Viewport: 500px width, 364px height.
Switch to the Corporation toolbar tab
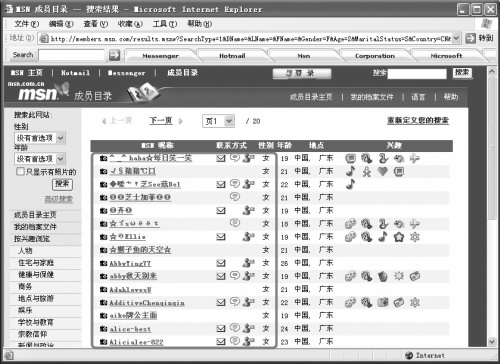(375, 56)
